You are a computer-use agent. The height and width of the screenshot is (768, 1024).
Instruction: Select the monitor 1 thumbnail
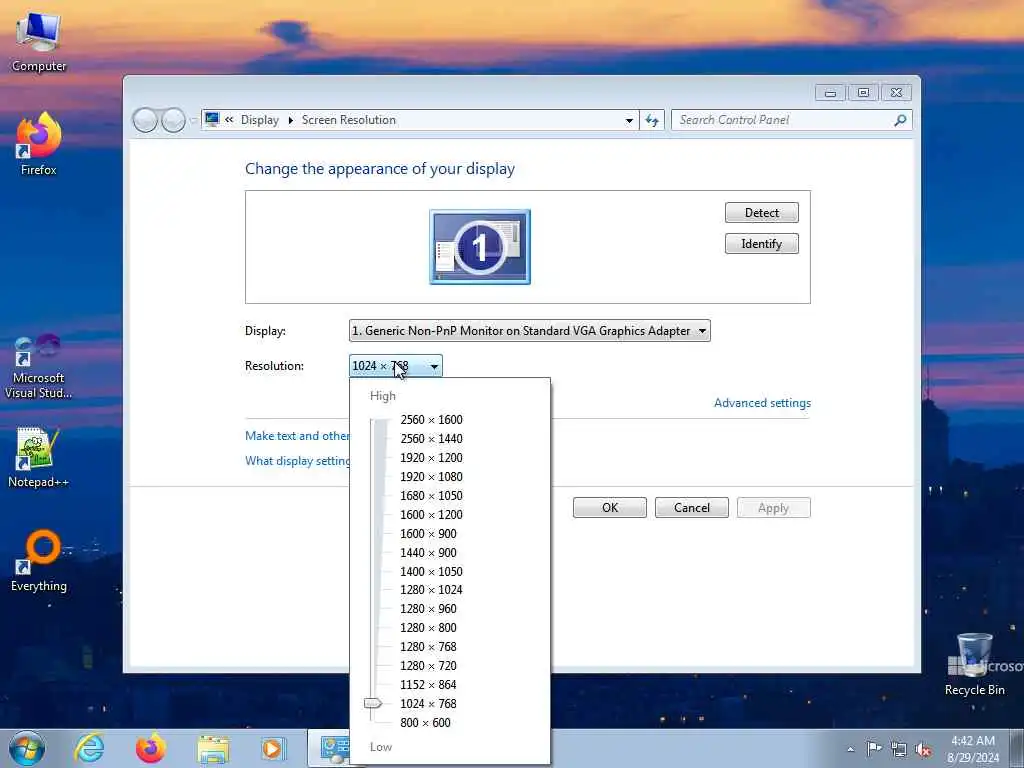(x=480, y=247)
